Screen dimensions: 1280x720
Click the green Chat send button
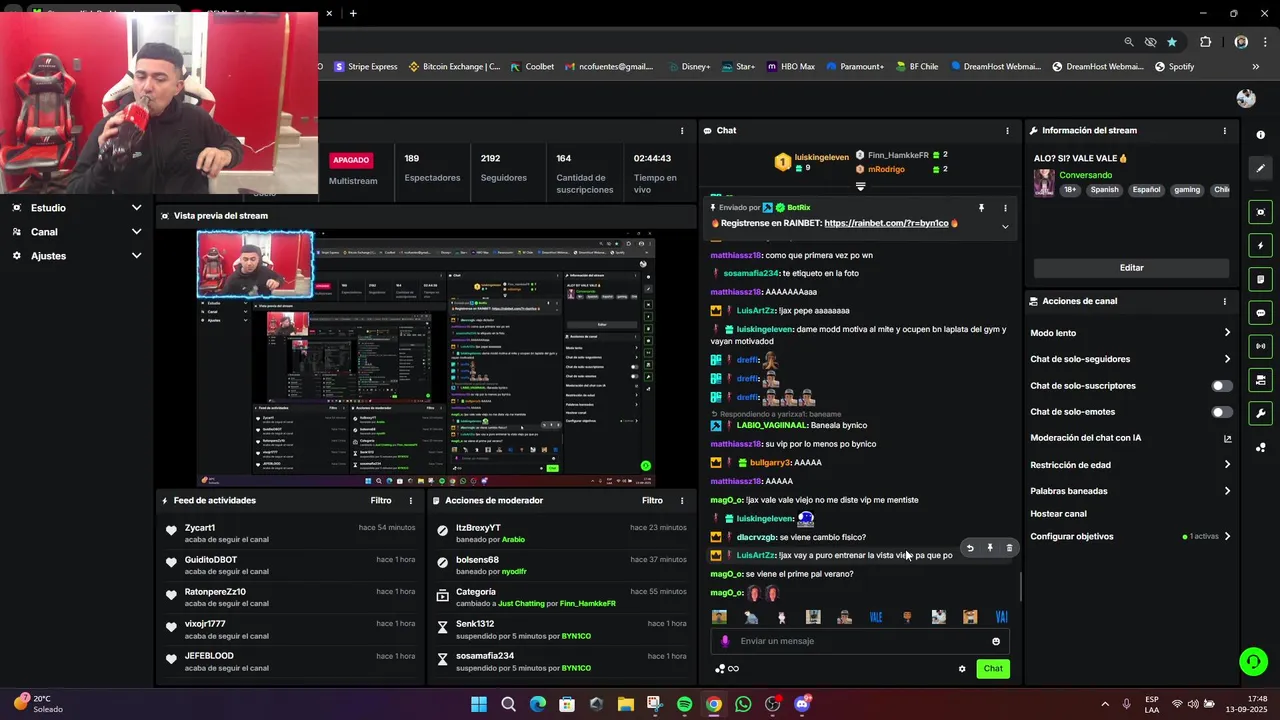point(993,669)
